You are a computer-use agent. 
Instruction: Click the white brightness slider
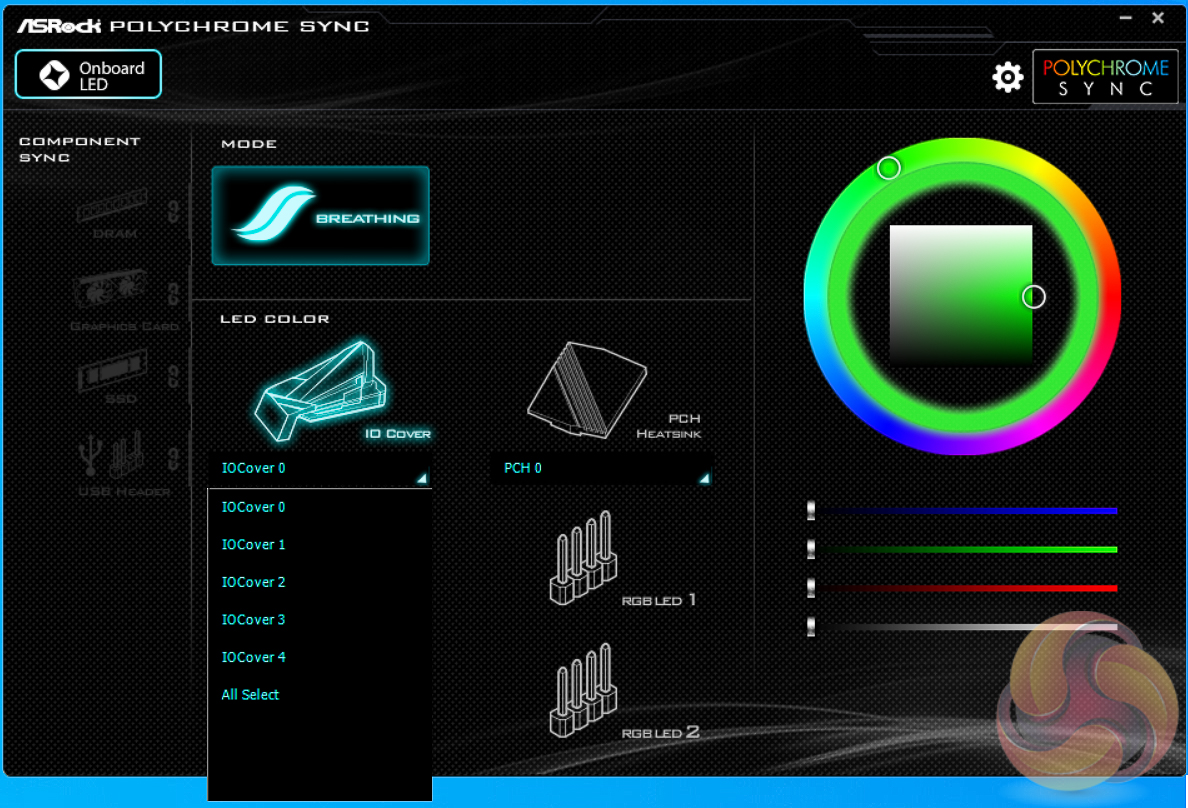coord(962,627)
